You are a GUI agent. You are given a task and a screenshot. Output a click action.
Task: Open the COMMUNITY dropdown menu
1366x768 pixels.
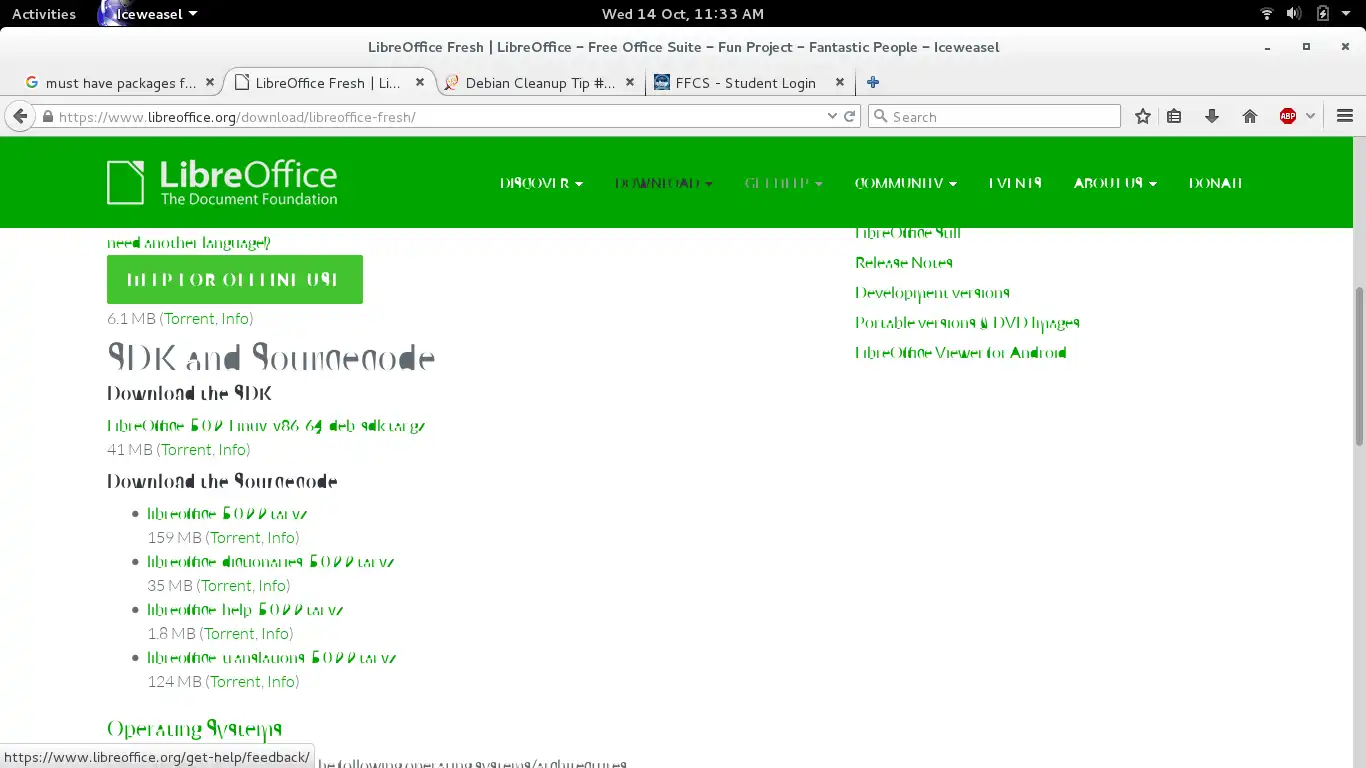point(905,183)
